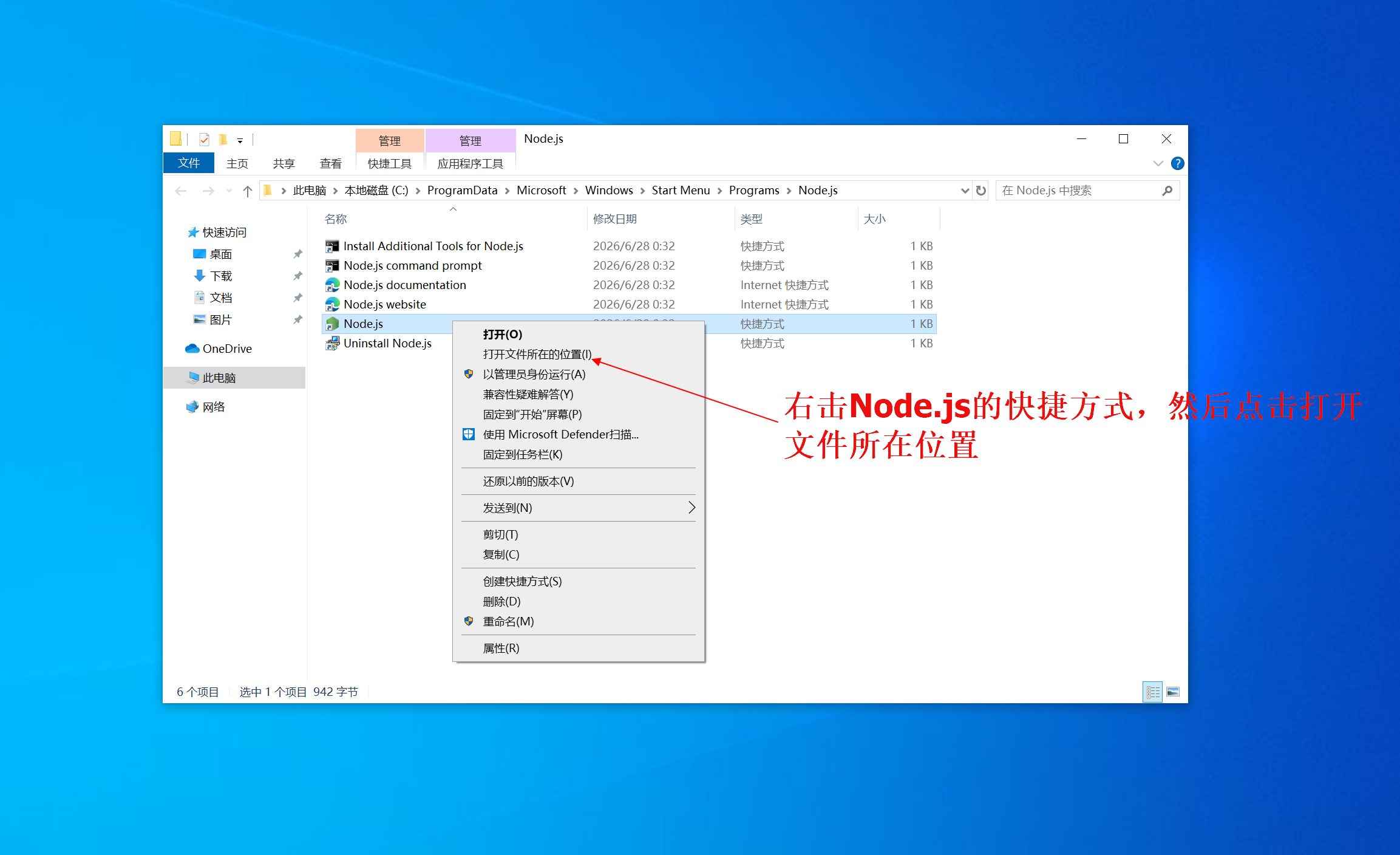
Task: Click the 桌面 desktop icon in sidebar
Action: pyautogui.click(x=199, y=254)
